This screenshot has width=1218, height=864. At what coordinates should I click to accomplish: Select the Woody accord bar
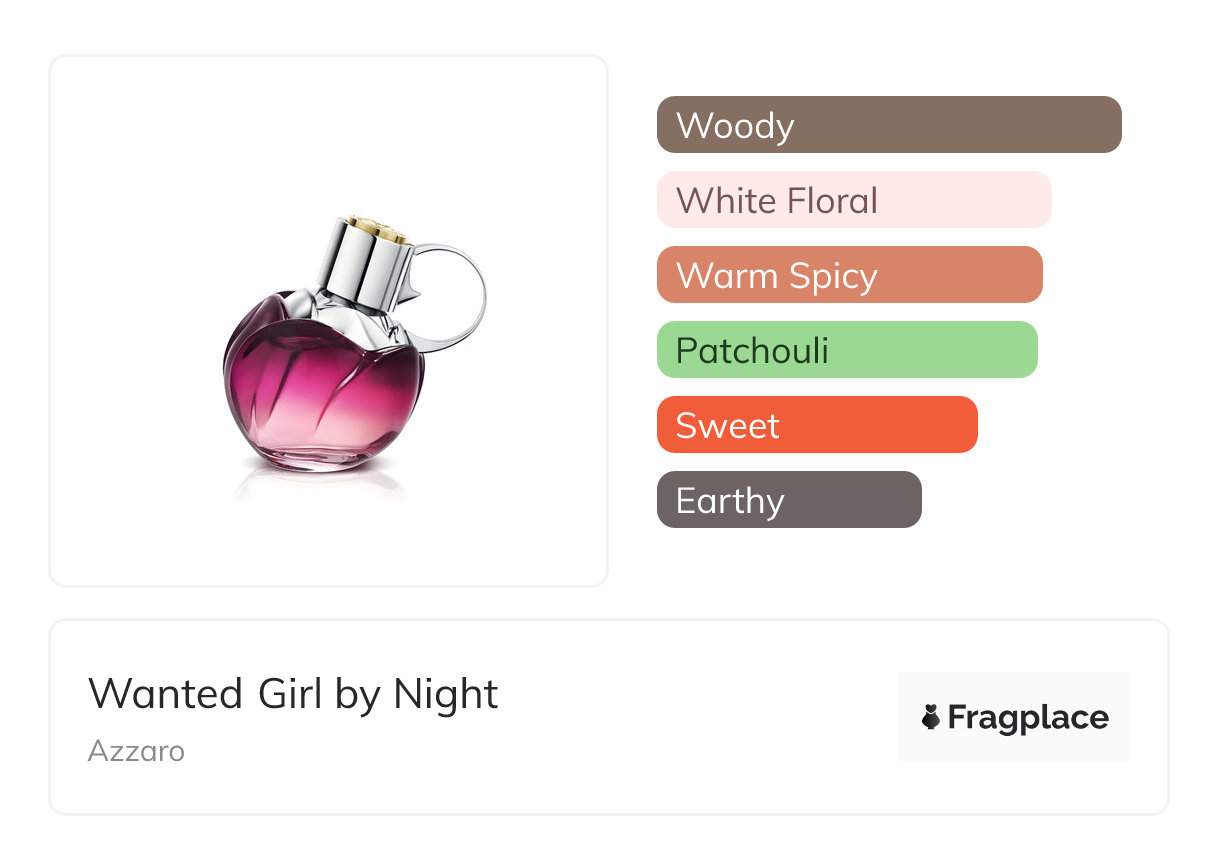coord(889,125)
